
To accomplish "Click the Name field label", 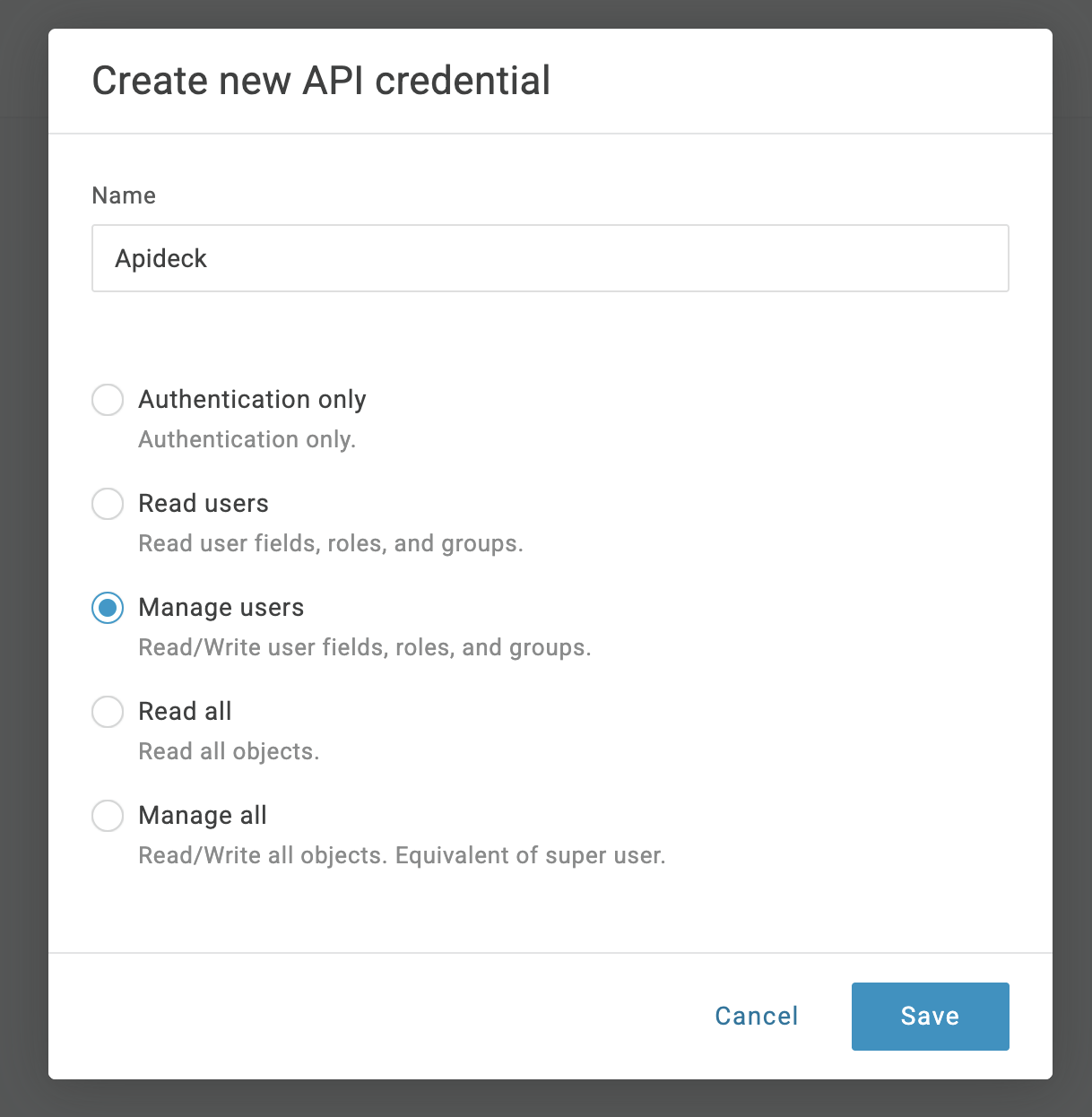I will pos(124,195).
